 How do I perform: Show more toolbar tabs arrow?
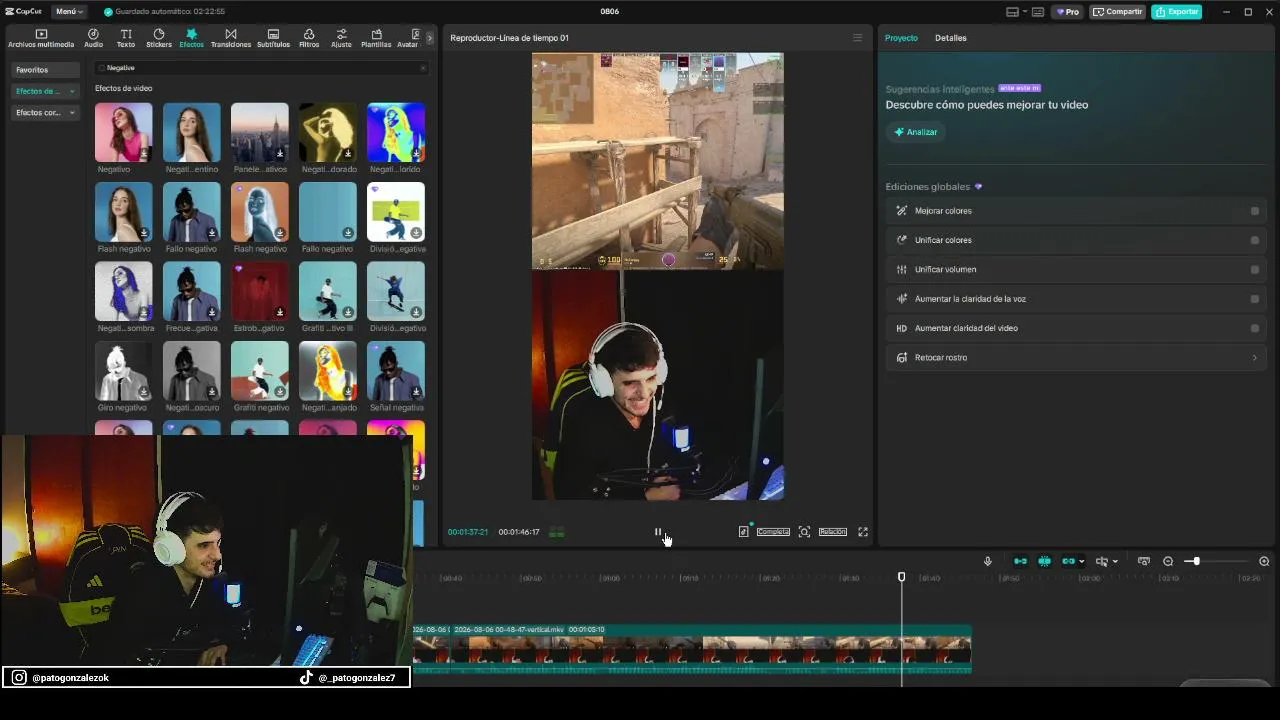coord(430,38)
